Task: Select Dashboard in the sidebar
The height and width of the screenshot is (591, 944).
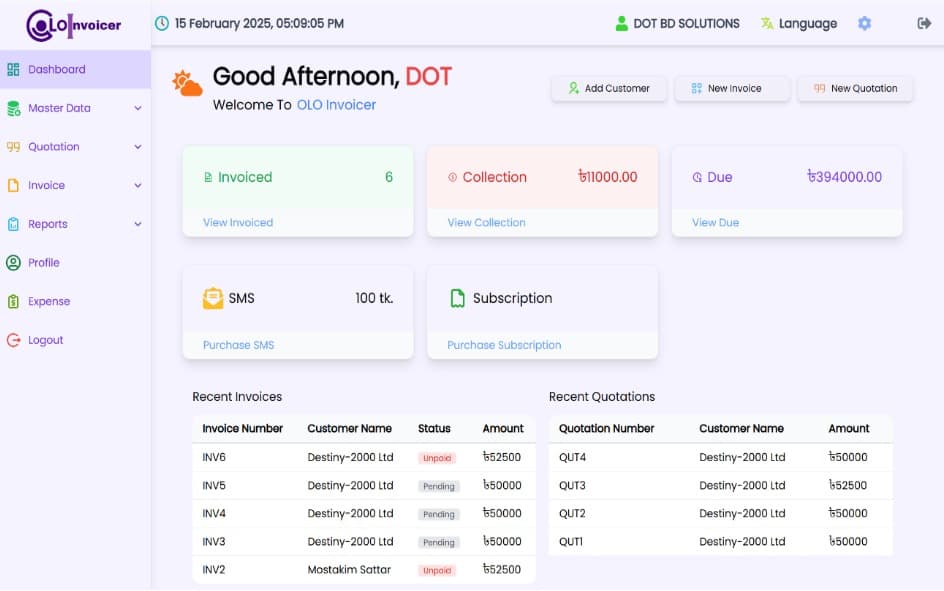Action: [x=56, y=70]
